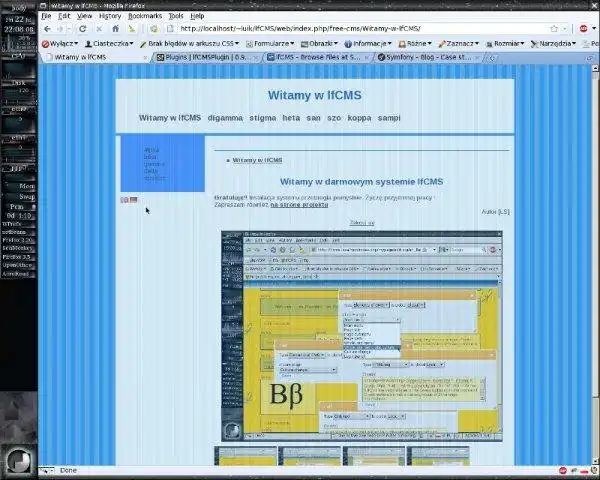Click the 'Zaloguj się' login link
The height and width of the screenshot is (480, 600).
point(362,223)
